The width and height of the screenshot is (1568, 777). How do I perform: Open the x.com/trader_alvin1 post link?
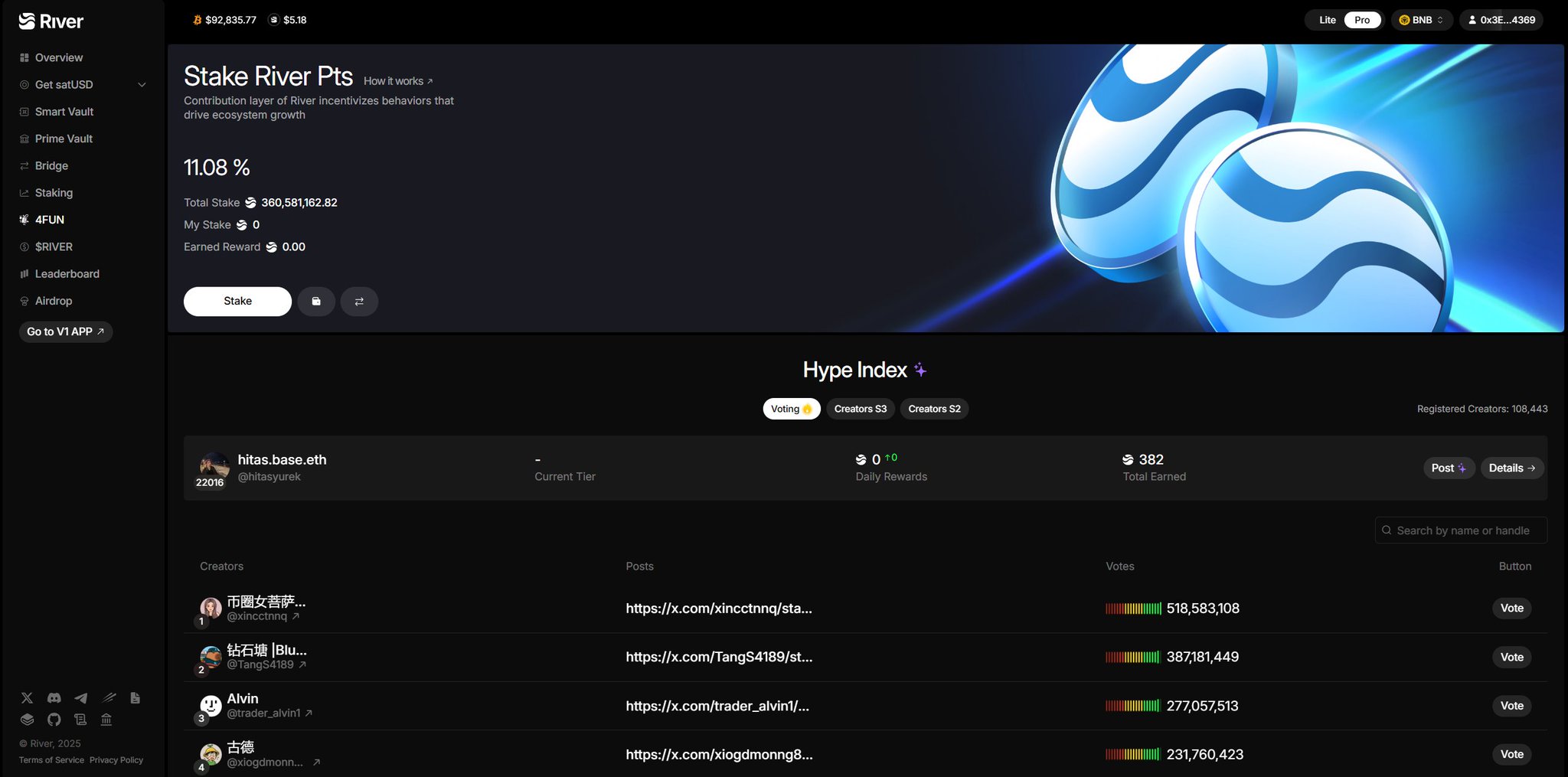coord(717,706)
